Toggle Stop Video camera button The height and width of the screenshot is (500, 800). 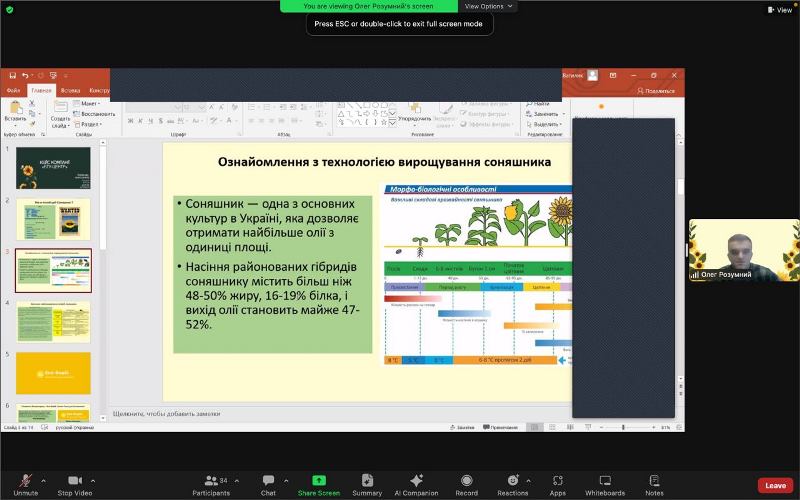74,481
